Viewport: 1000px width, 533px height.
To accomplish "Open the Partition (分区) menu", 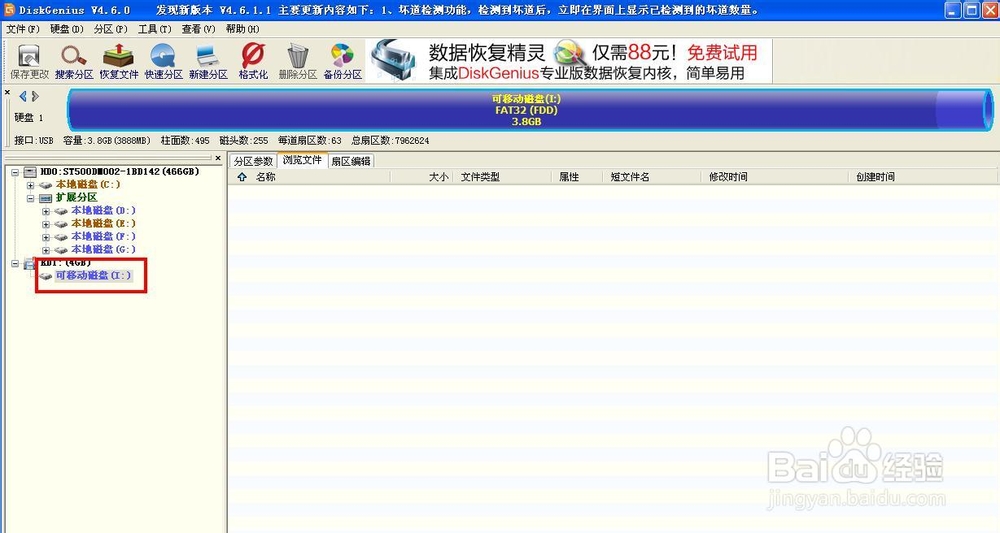I will tap(110, 29).
